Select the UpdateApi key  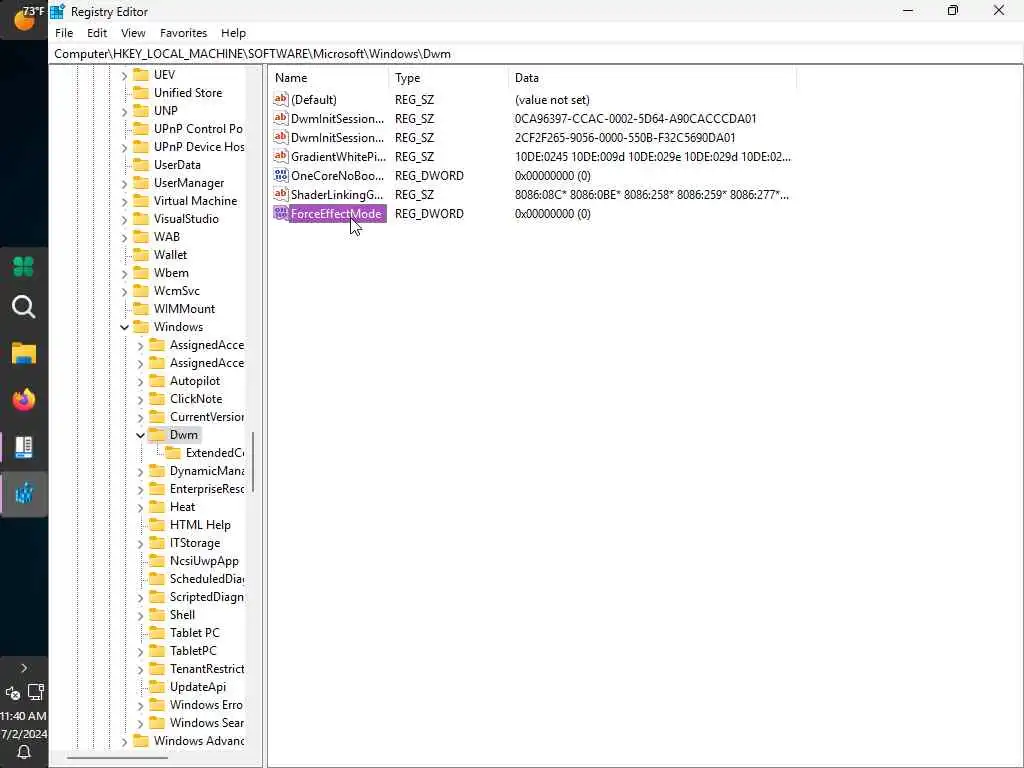click(198, 687)
